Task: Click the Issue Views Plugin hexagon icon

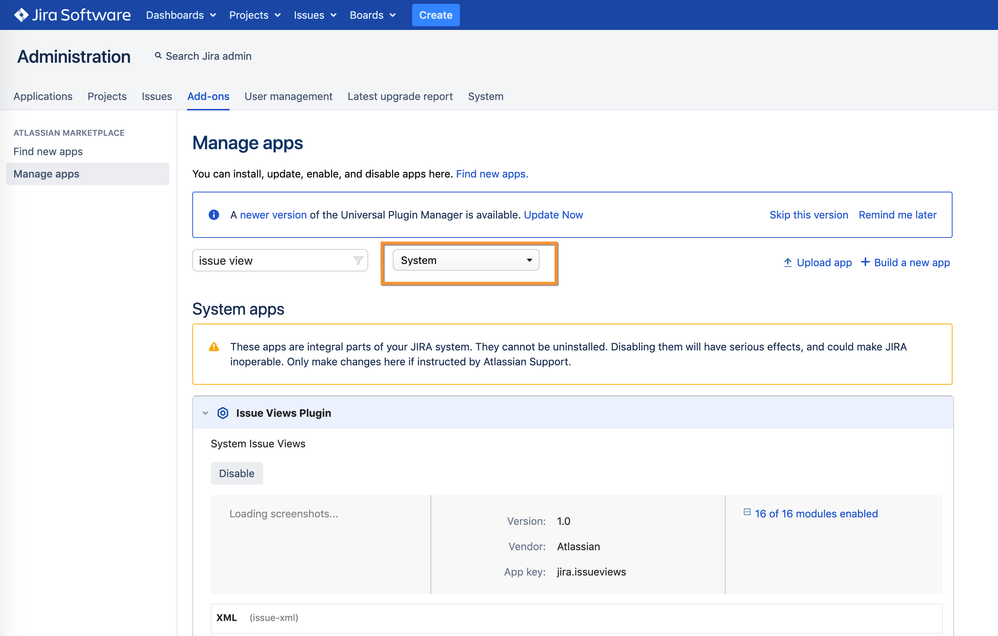Action: (223, 413)
